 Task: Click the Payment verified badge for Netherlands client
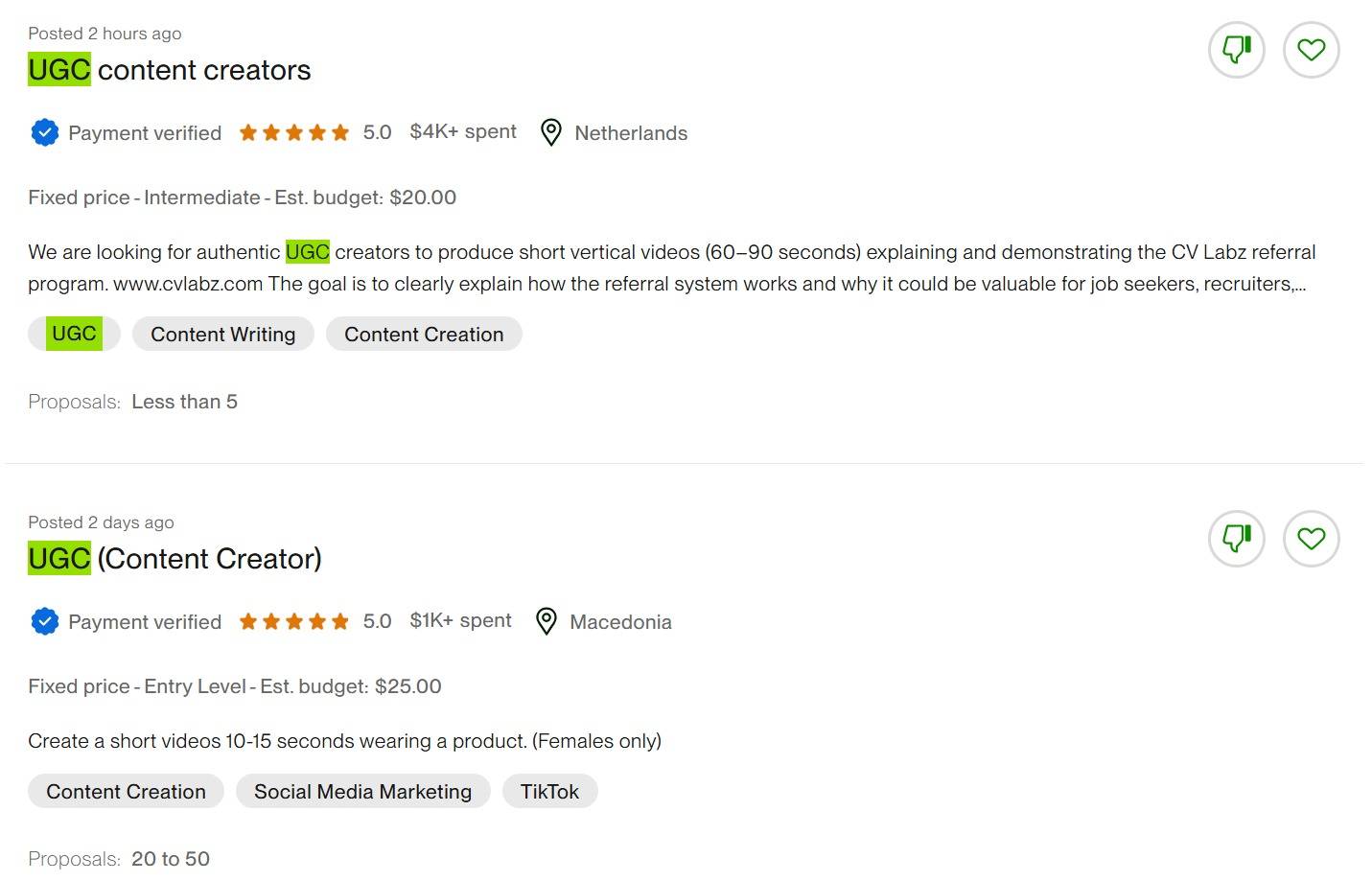point(45,132)
